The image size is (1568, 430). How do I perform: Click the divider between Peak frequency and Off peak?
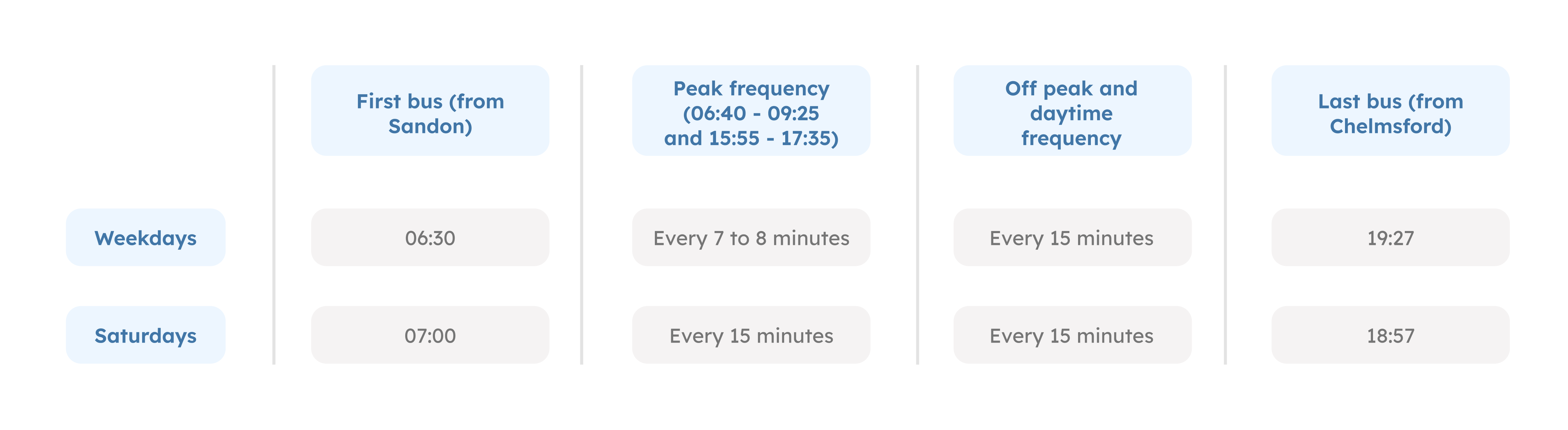(x=917, y=215)
